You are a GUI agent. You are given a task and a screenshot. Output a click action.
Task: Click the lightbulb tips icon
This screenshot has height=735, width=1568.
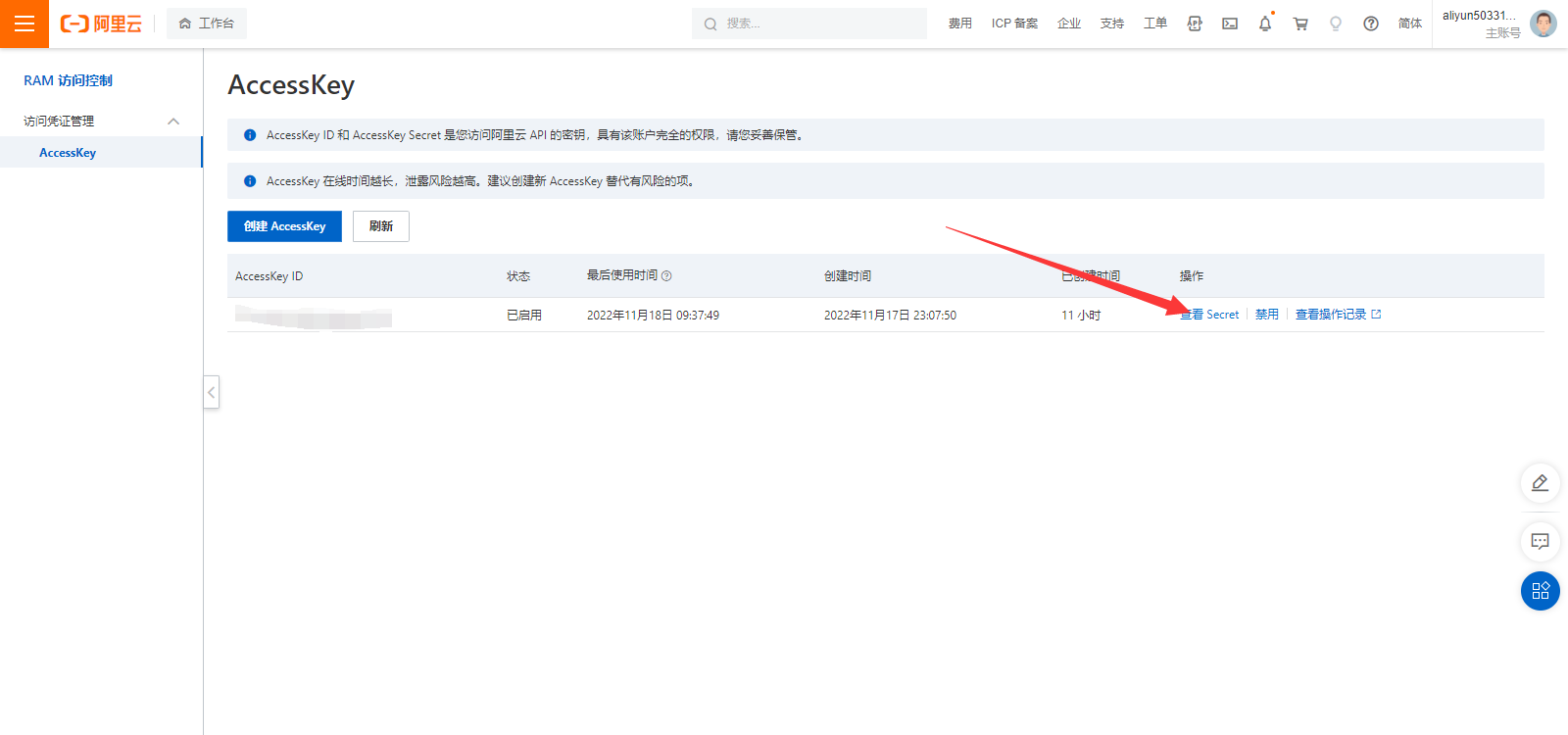point(1336,24)
